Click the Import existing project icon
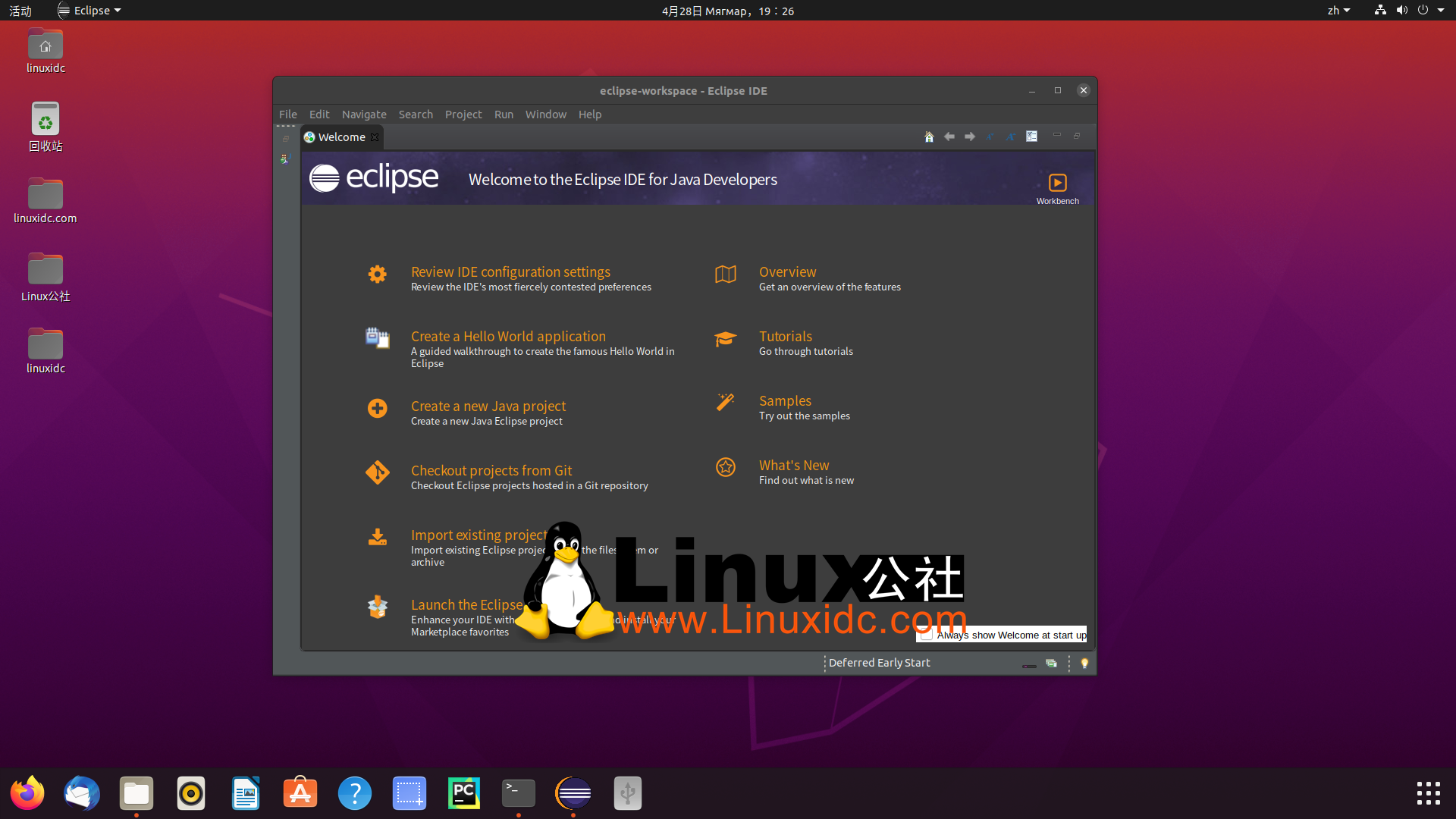1456x819 pixels. (x=377, y=537)
